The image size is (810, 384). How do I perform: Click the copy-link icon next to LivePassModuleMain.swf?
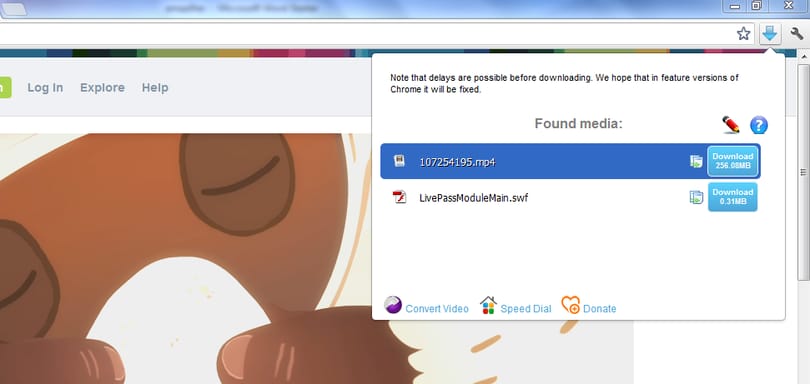pyautogui.click(x=696, y=197)
